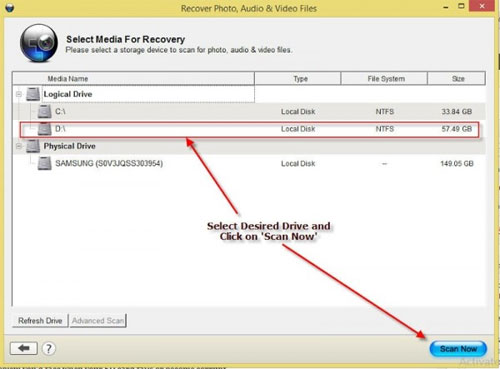The image size is (500, 369).
Task: Click the C:\ drive disk icon
Action: pos(44,111)
